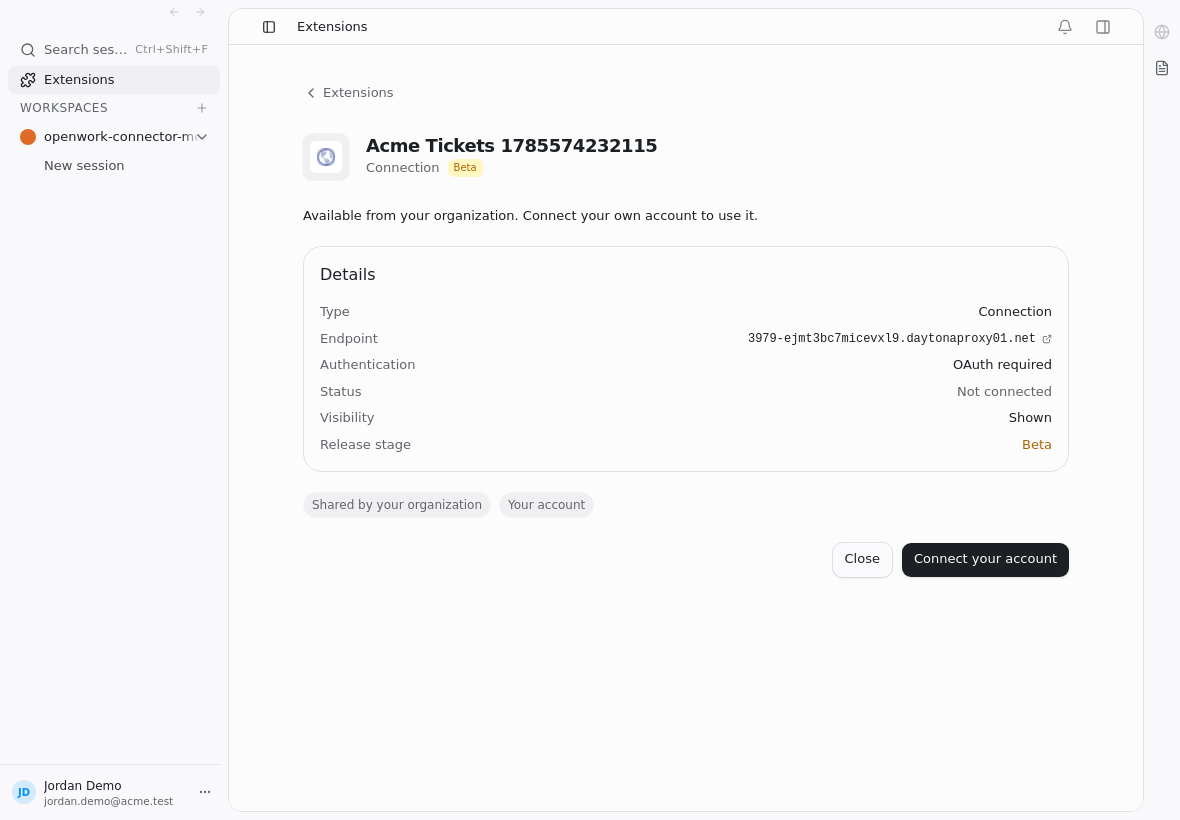This screenshot has height=820, width=1180.
Task: Click the Shared by your organization chip
Action: point(397,505)
